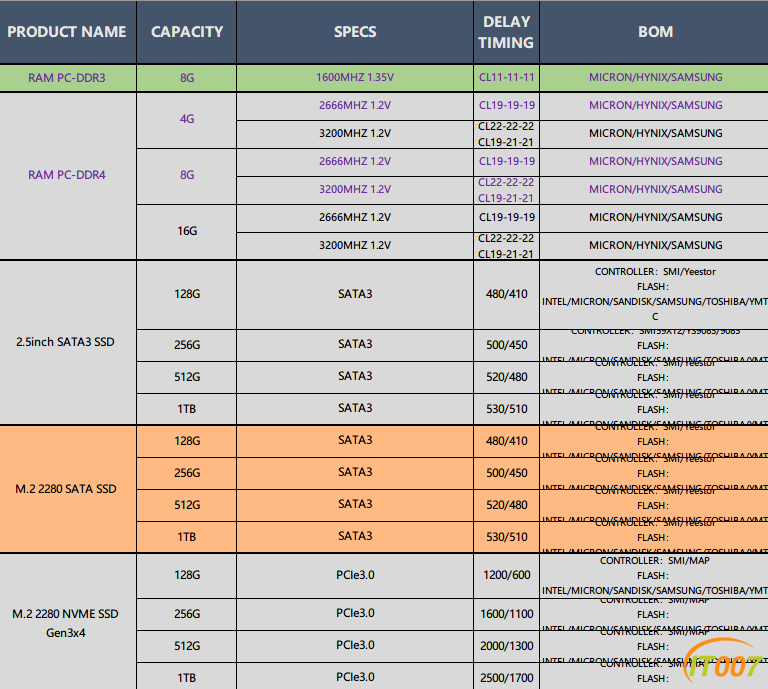Click the CONTROLLER: SMI/Yeestor BOM cell for 128G 2.5inch
Viewport: 768px width, 689px height.
coord(654,294)
